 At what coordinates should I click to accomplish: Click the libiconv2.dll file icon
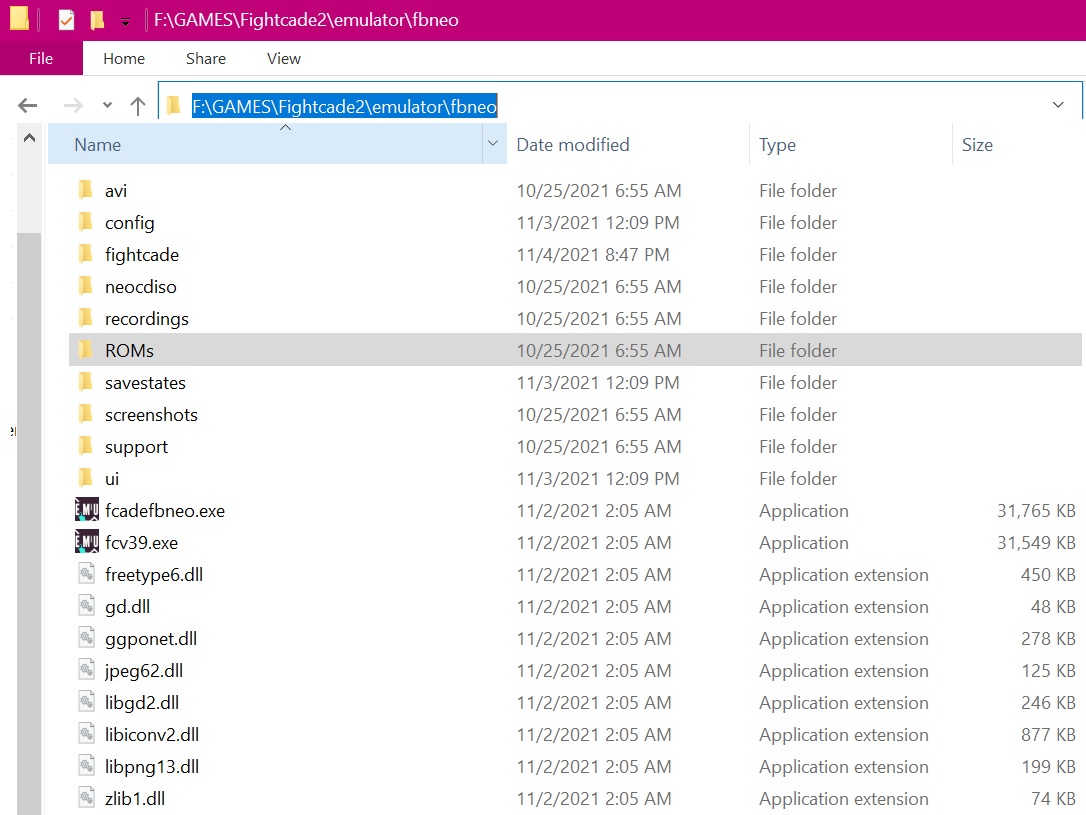[x=87, y=733]
